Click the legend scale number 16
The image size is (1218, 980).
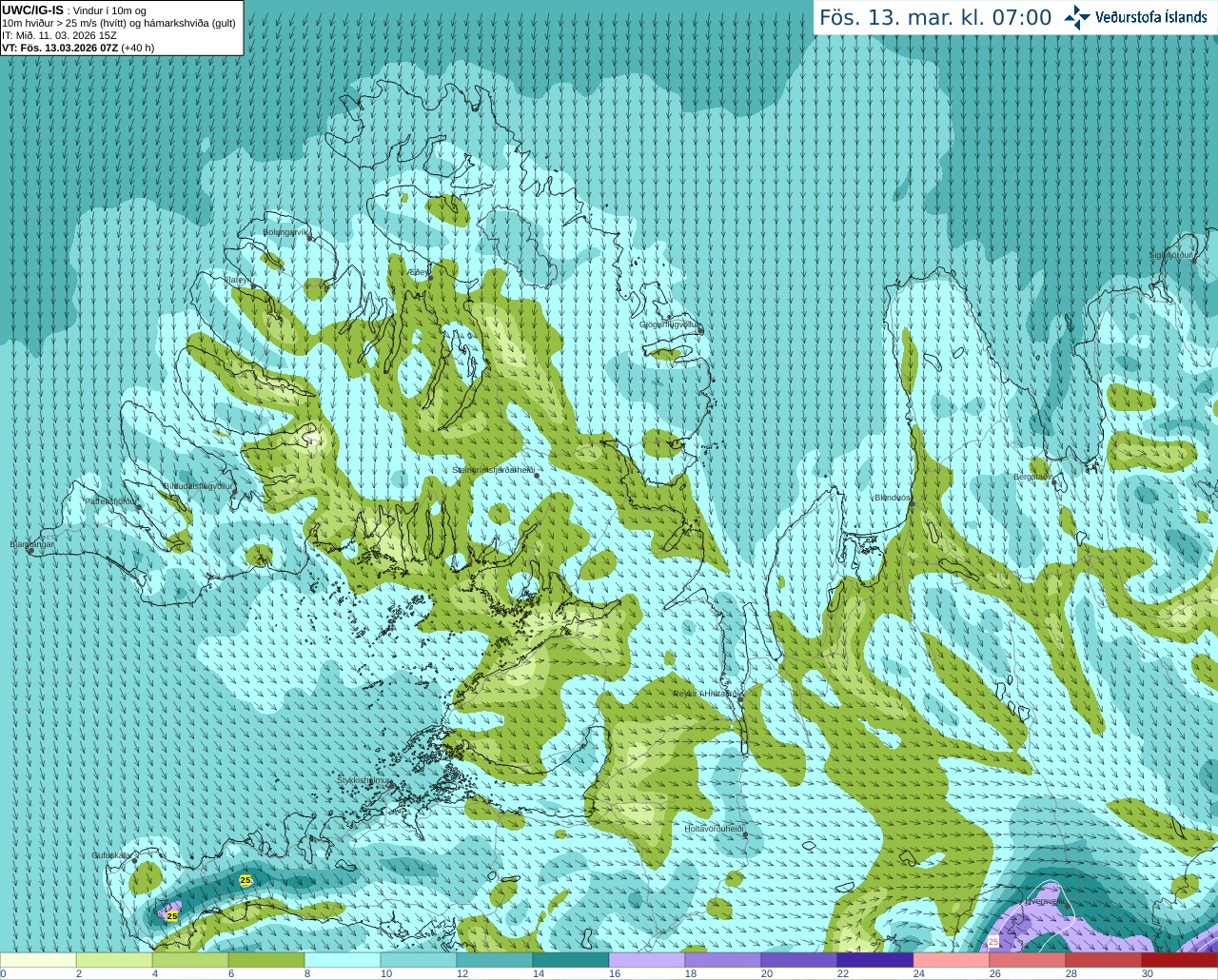tap(615, 973)
